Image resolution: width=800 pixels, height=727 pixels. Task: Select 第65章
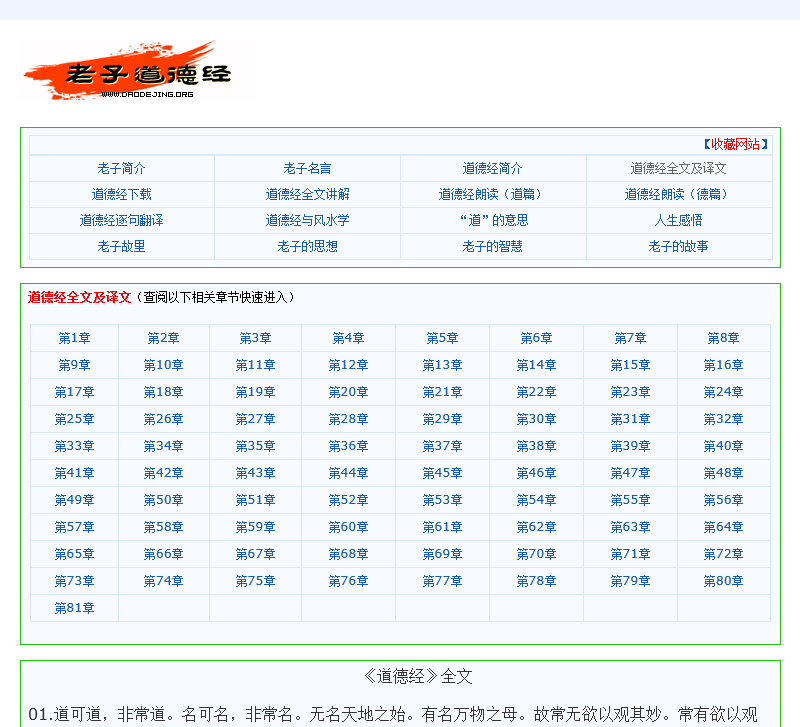[74, 555]
